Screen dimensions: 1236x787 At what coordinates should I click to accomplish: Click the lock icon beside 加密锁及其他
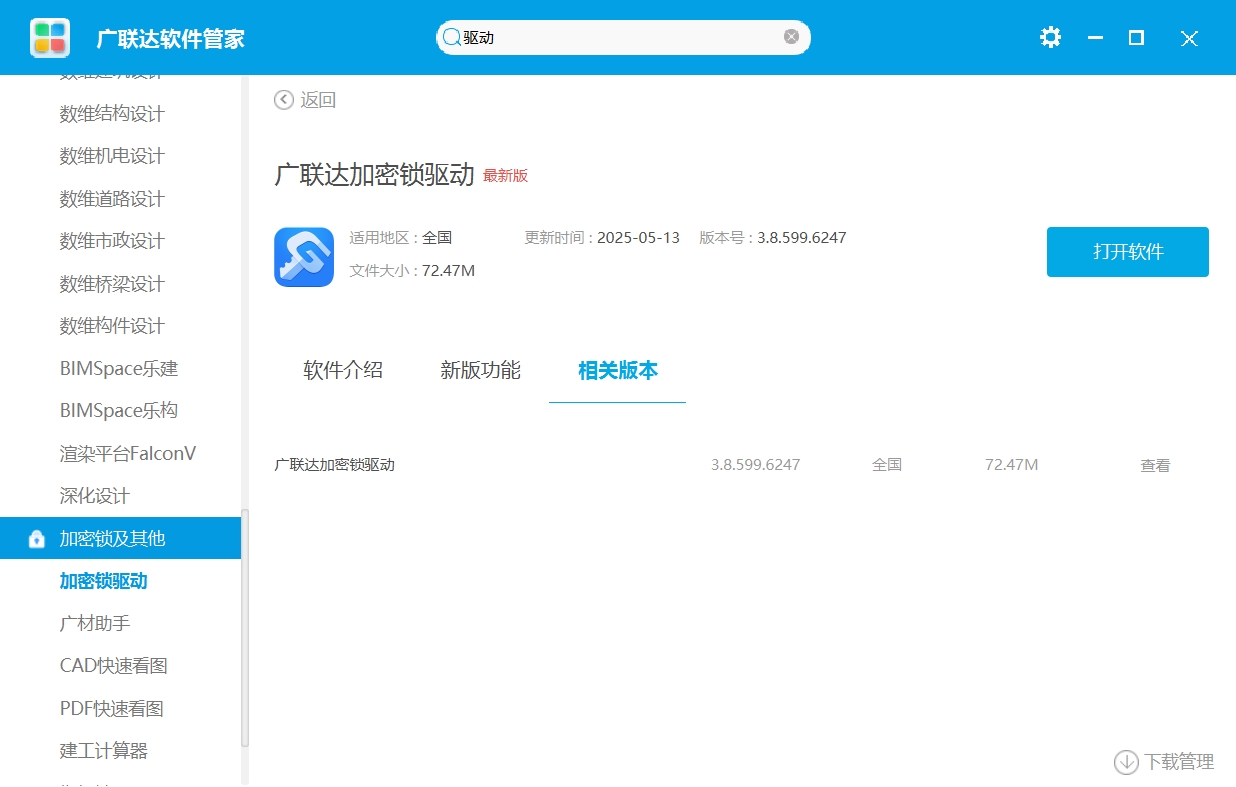click(37, 539)
